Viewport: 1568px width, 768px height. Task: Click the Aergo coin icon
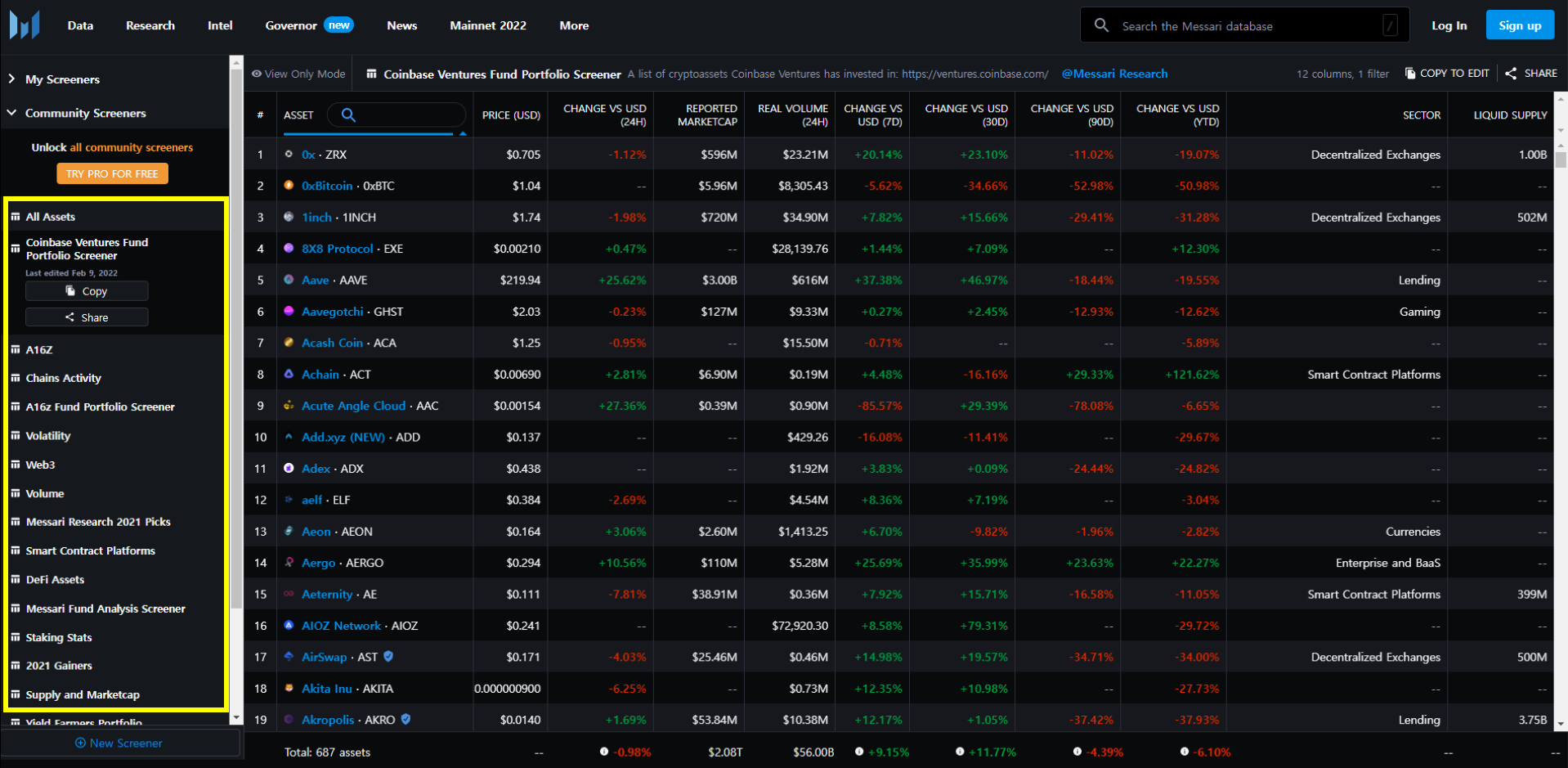(289, 562)
